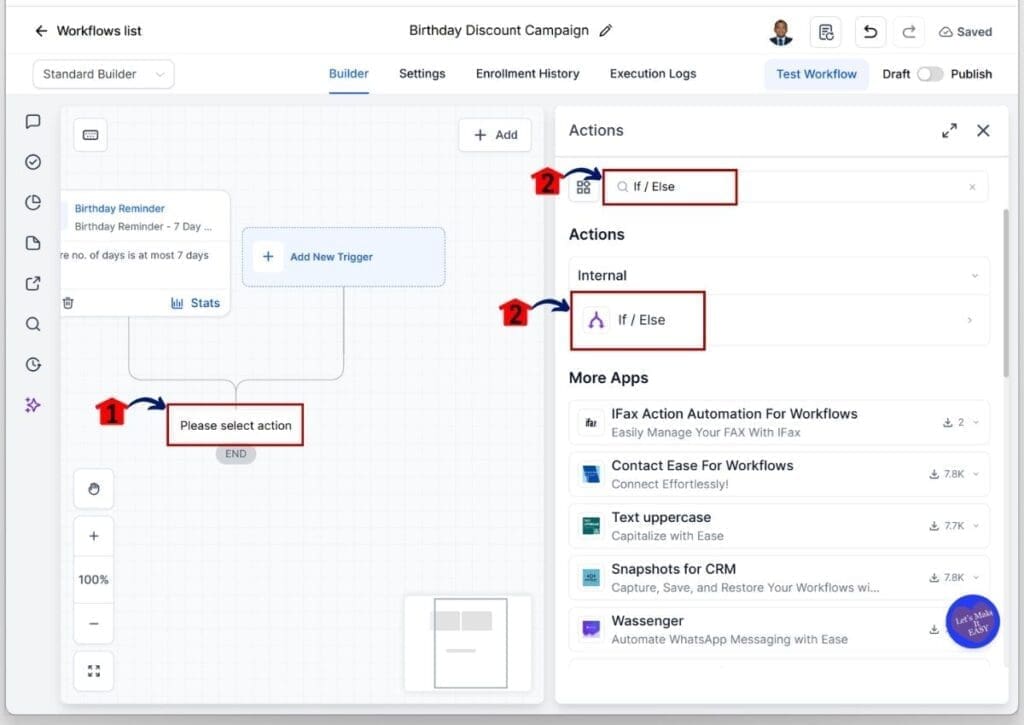
Task: Open the Enrollment History tab
Action: 528,74
